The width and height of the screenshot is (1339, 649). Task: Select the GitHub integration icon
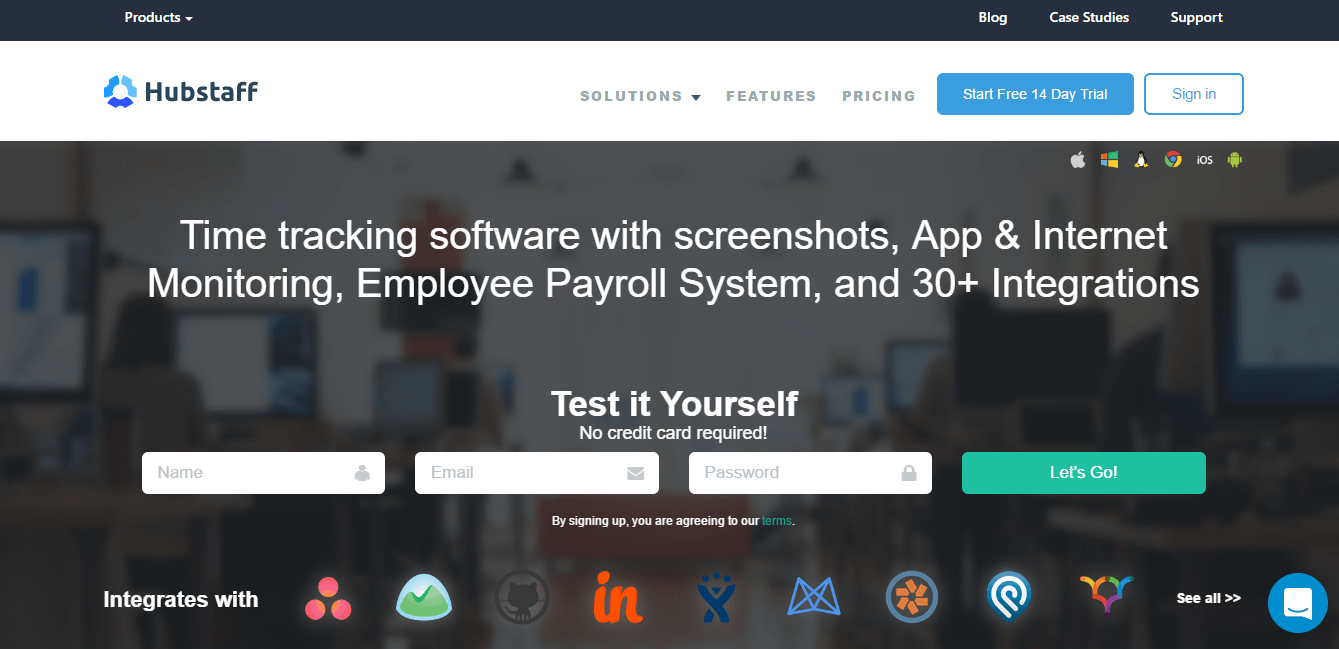(x=522, y=598)
